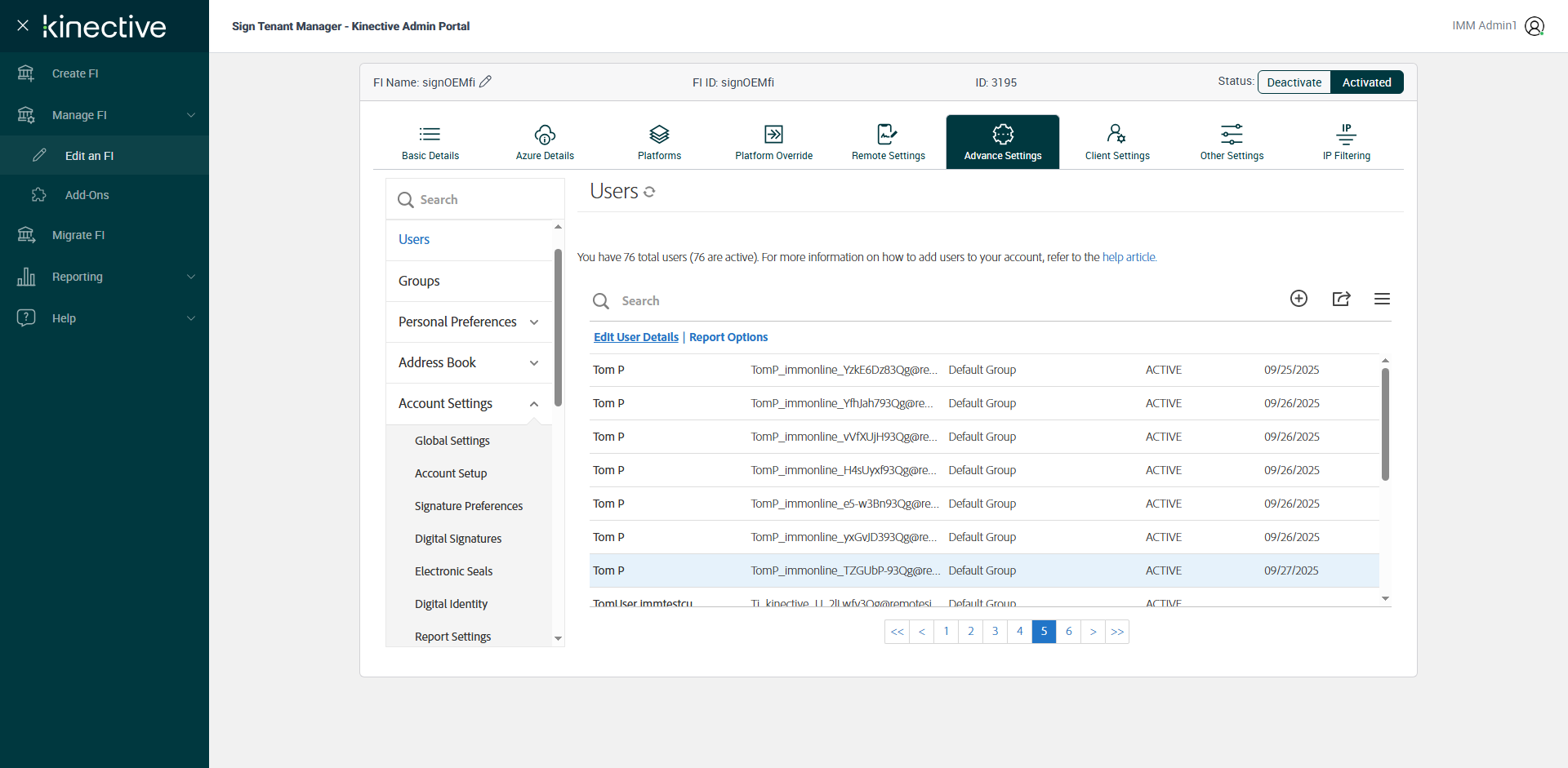Image resolution: width=1568 pixels, height=768 pixels.
Task: Click the export users share icon
Action: (x=1341, y=299)
